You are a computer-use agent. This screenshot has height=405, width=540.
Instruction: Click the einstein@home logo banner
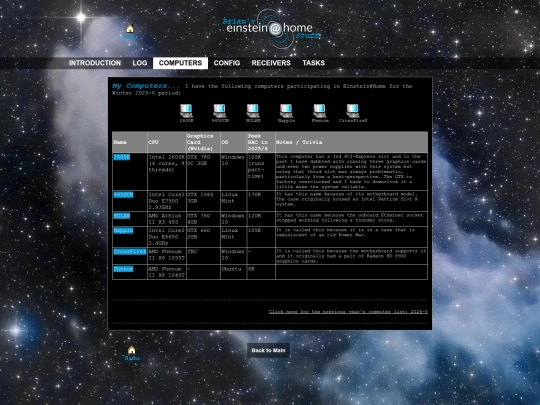point(271,28)
